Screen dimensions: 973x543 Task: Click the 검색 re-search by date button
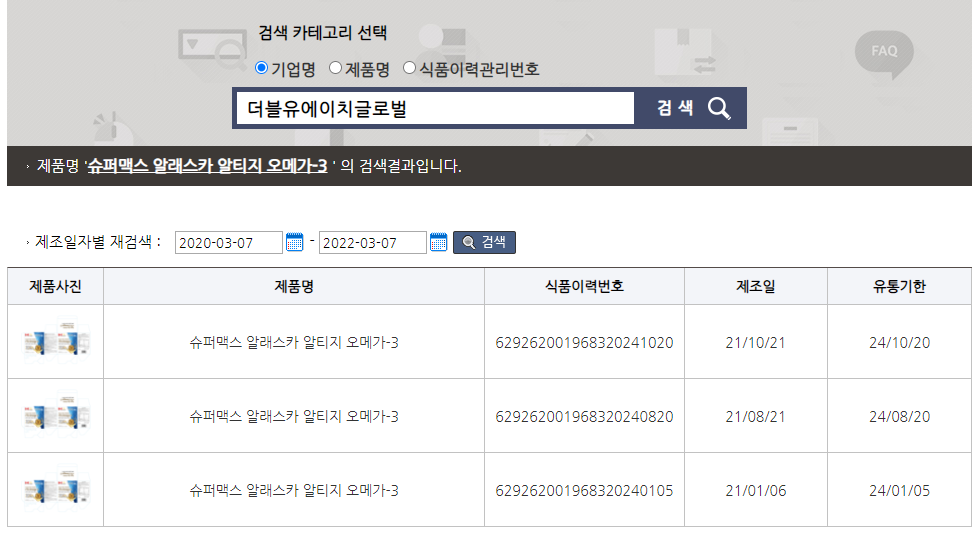(x=484, y=242)
